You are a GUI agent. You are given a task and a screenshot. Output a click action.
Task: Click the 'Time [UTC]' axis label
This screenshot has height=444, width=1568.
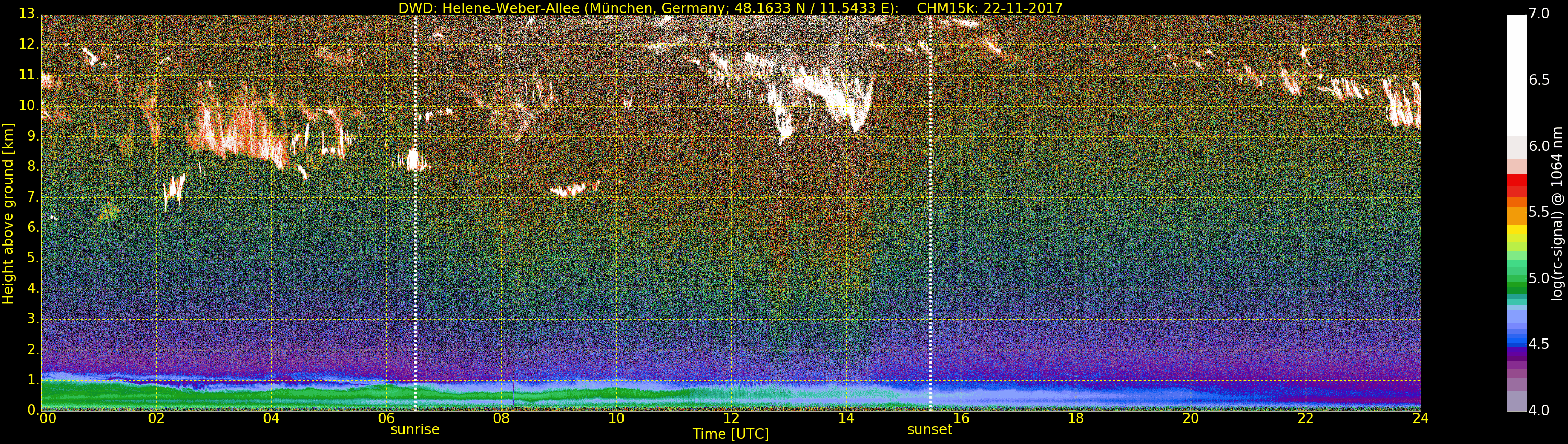[x=731, y=434]
